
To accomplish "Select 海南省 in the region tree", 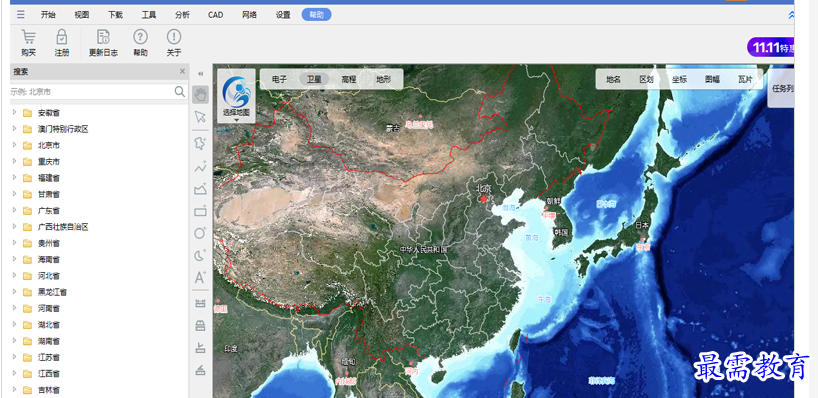I will point(49,259).
